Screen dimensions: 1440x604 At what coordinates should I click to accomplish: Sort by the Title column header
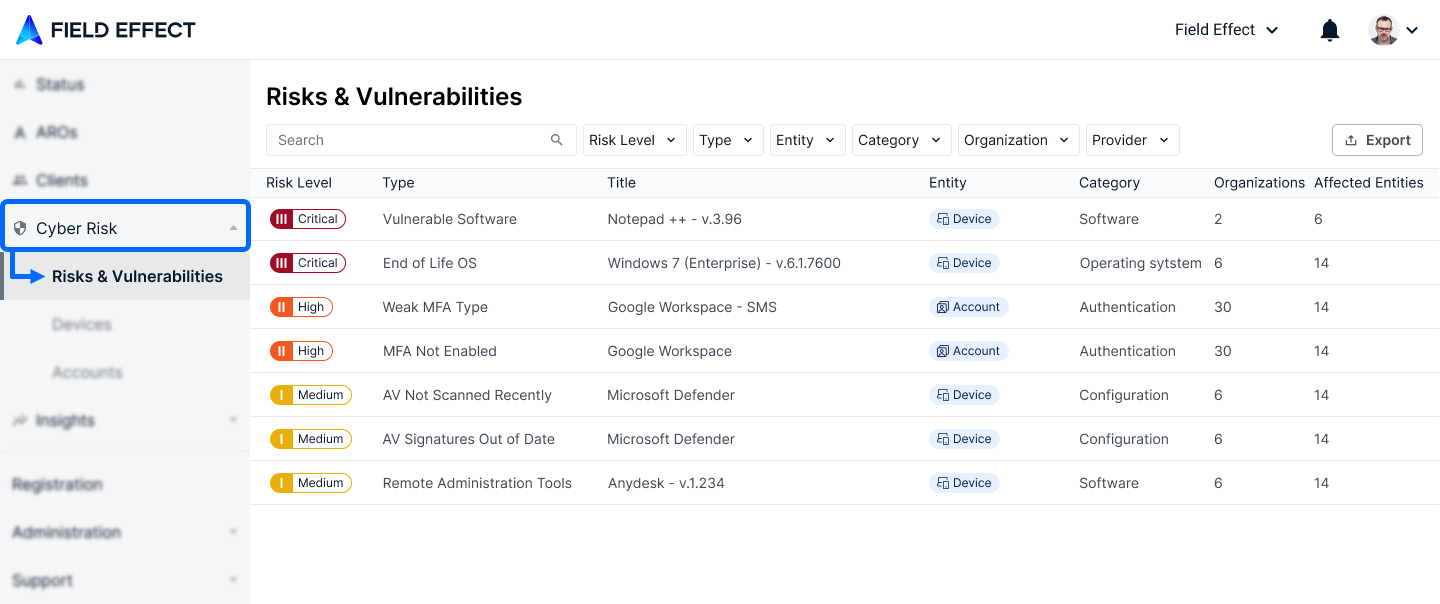point(621,183)
